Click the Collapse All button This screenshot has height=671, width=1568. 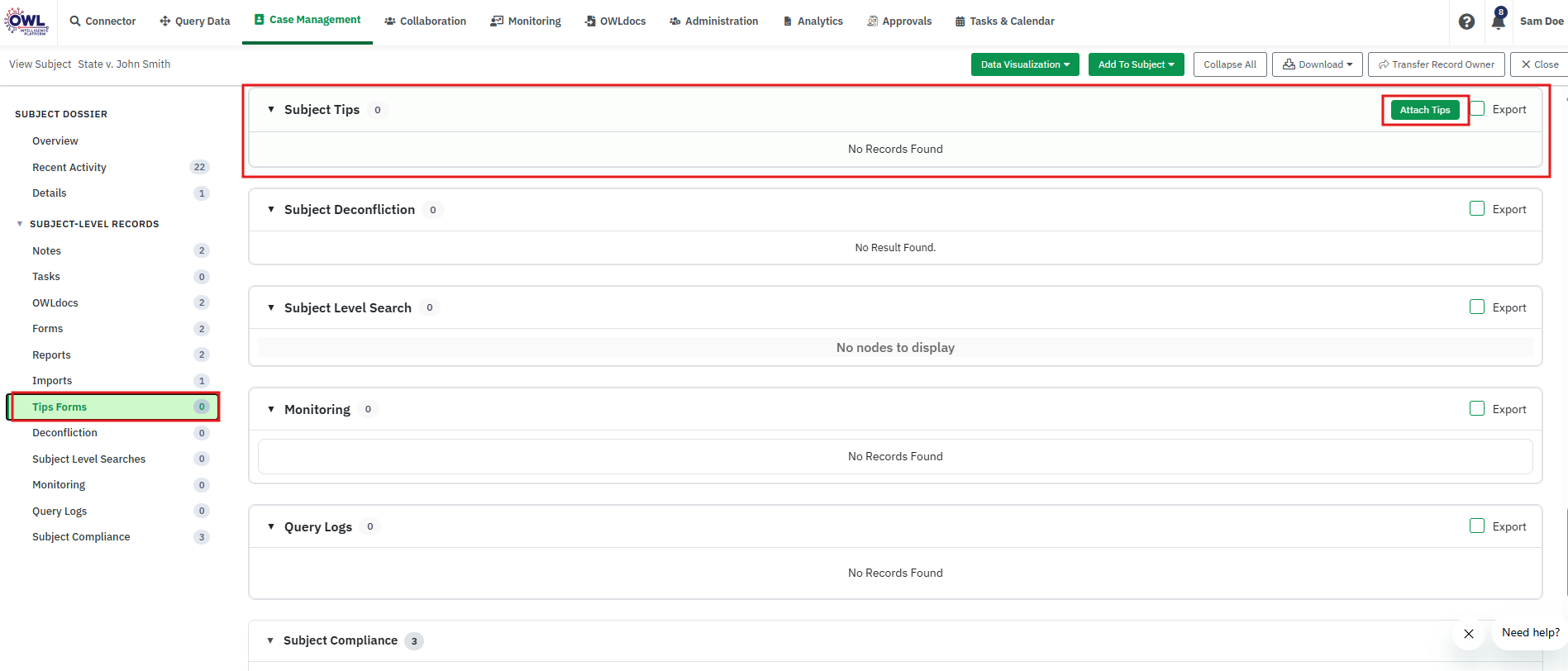pyautogui.click(x=1230, y=64)
